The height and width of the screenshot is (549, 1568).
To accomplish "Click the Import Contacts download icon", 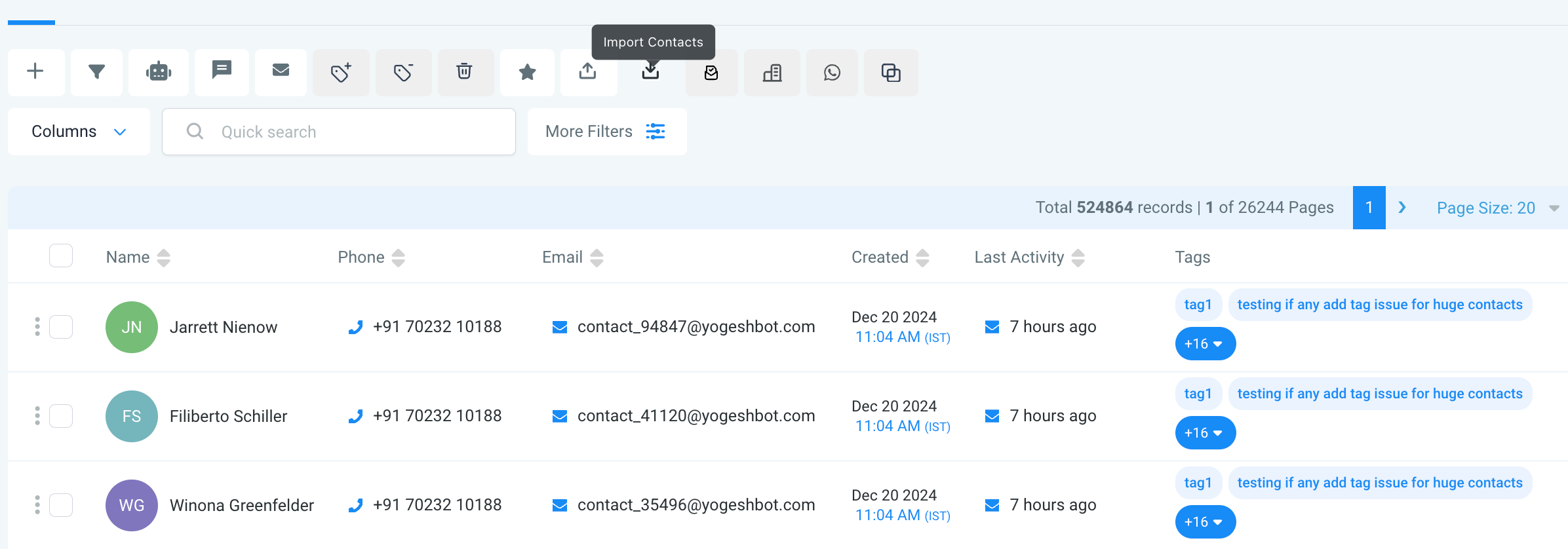I will pos(650,72).
